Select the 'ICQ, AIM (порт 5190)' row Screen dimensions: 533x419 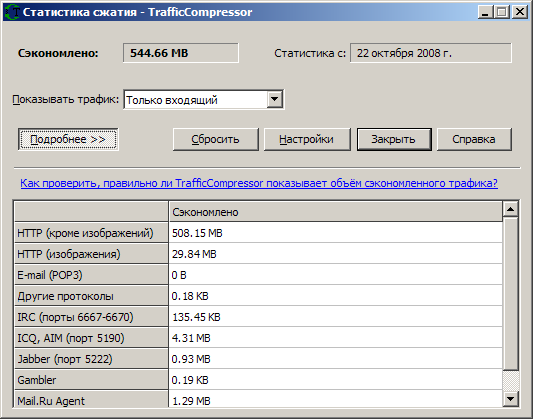click(258, 338)
